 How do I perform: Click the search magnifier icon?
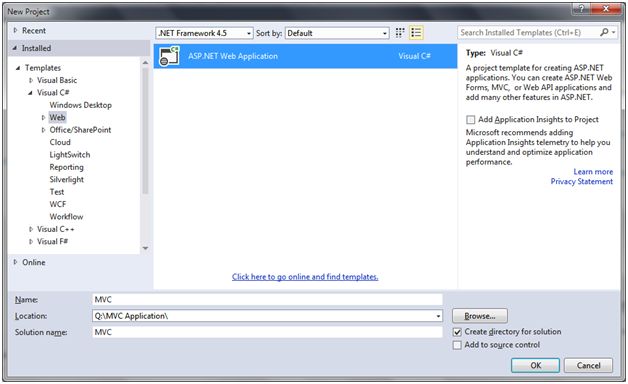coord(604,32)
